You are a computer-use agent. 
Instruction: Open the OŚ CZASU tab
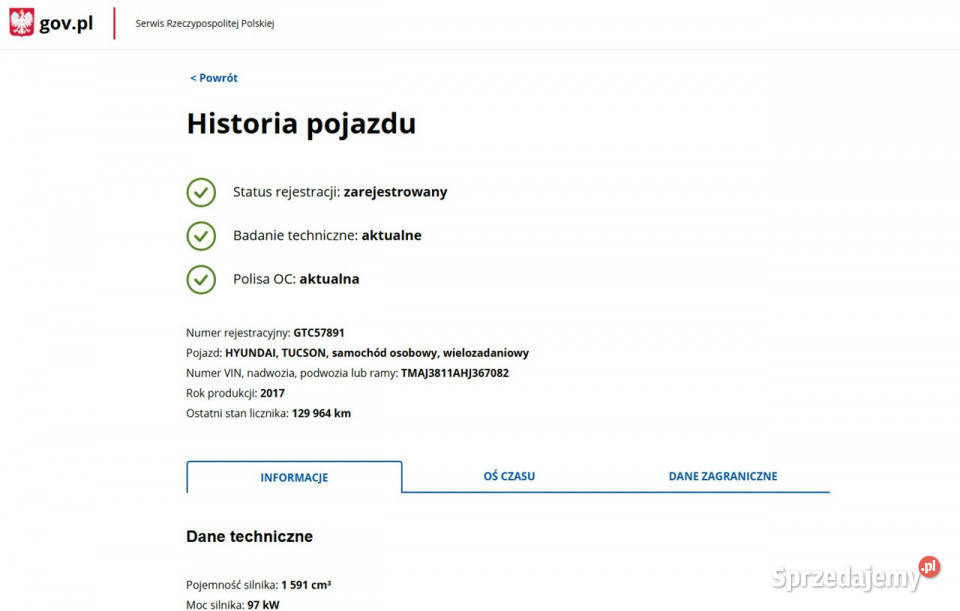click(509, 476)
